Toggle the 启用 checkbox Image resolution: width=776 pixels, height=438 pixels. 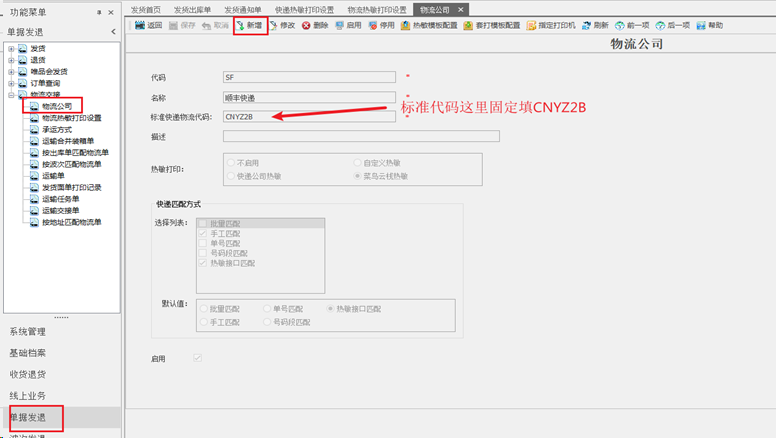[x=197, y=358]
